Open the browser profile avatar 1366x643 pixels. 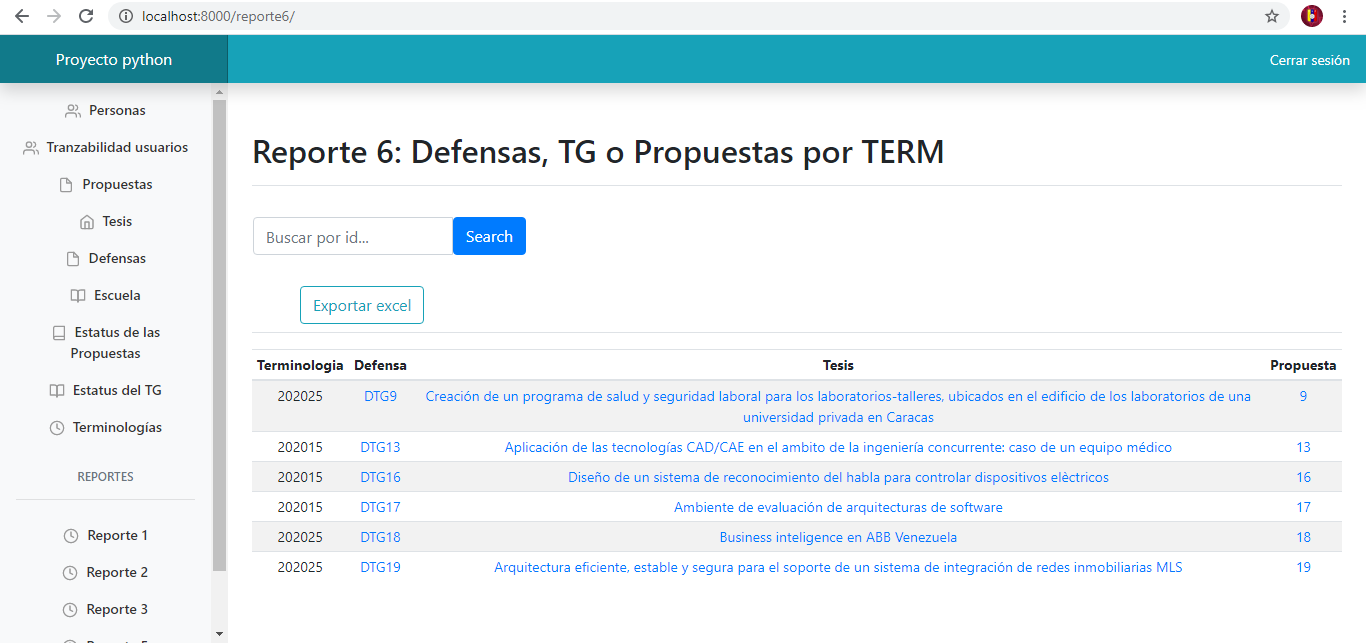[x=1312, y=16]
